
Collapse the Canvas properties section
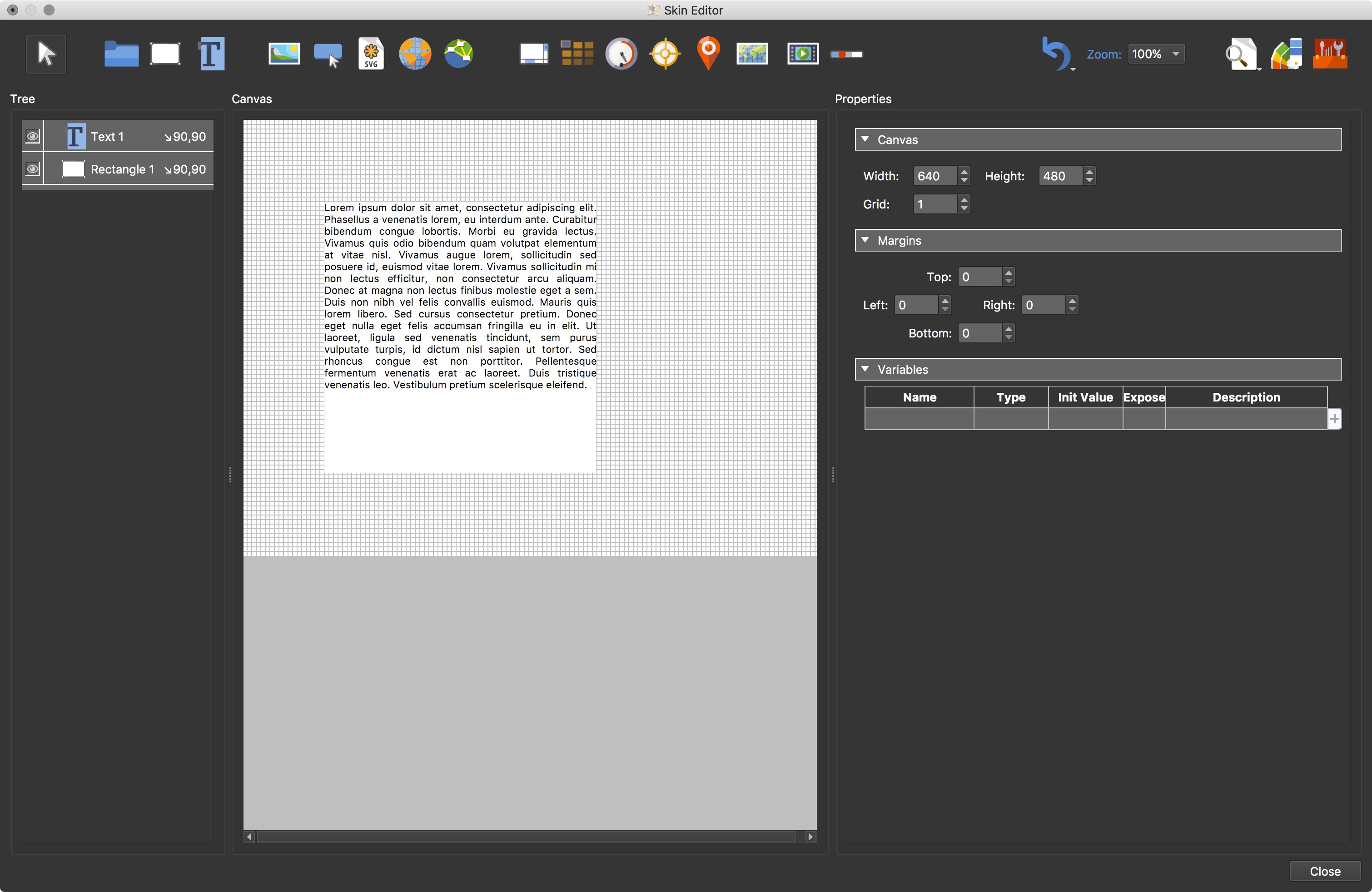865,139
